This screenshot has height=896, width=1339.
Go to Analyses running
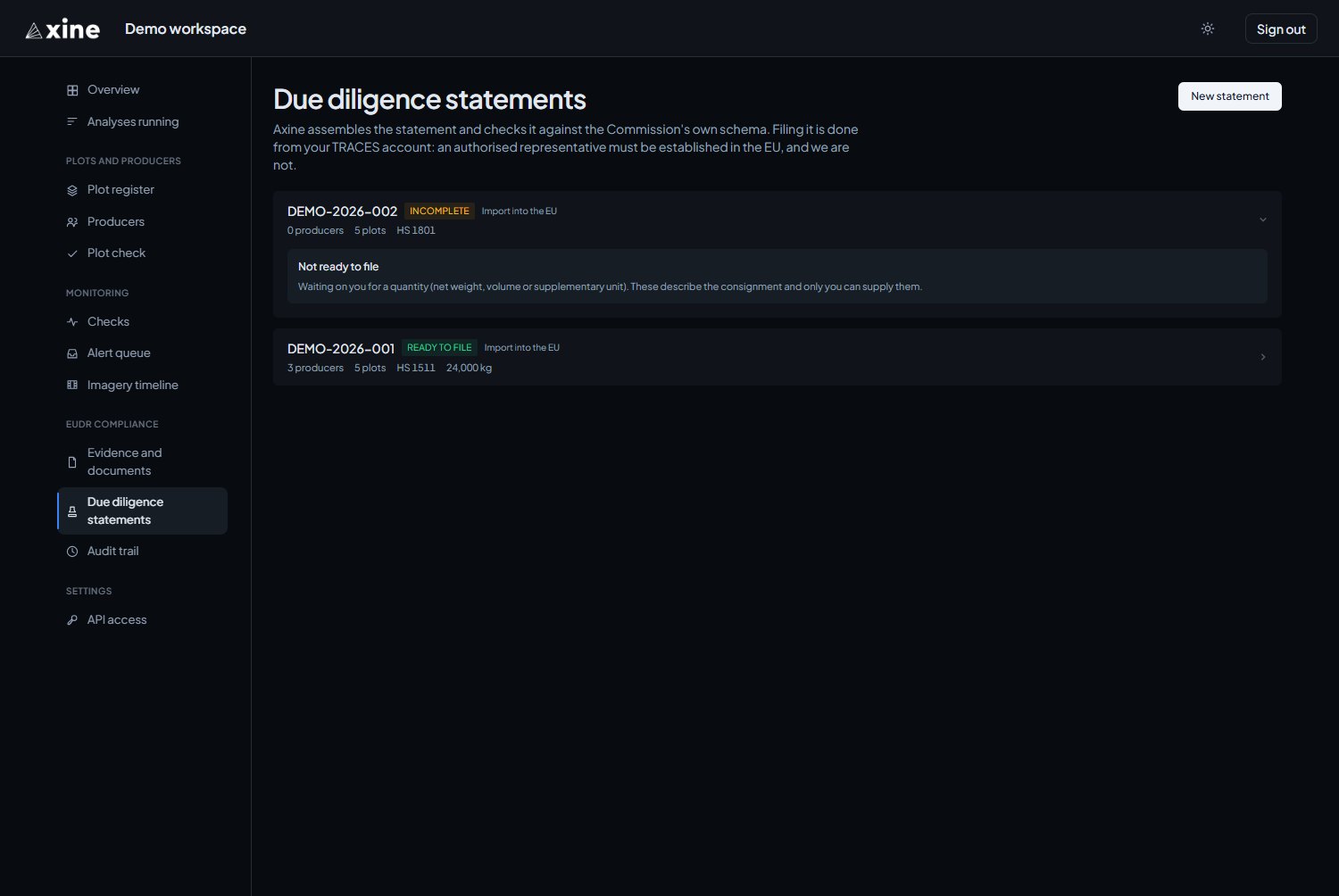pos(142,122)
